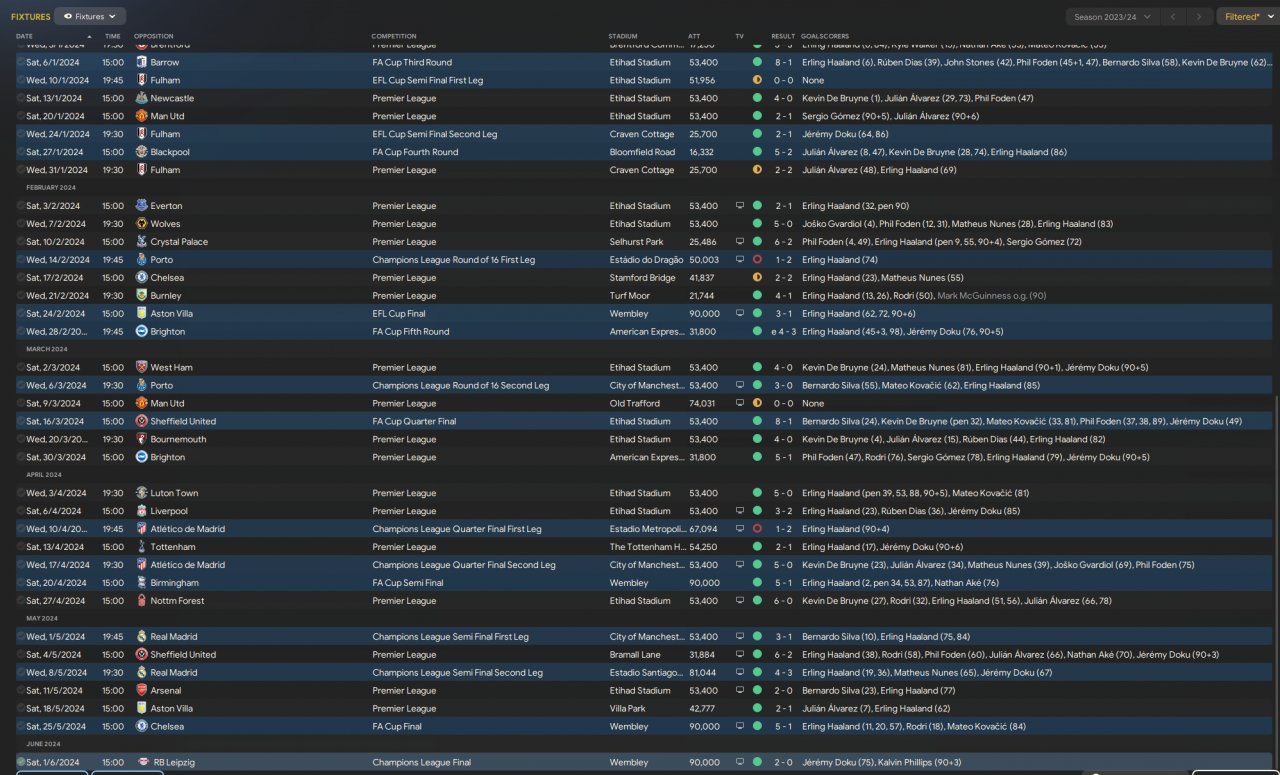Open the Selhurst Park stadium link
The height and width of the screenshot is (775, 1280).
(636, 242)
